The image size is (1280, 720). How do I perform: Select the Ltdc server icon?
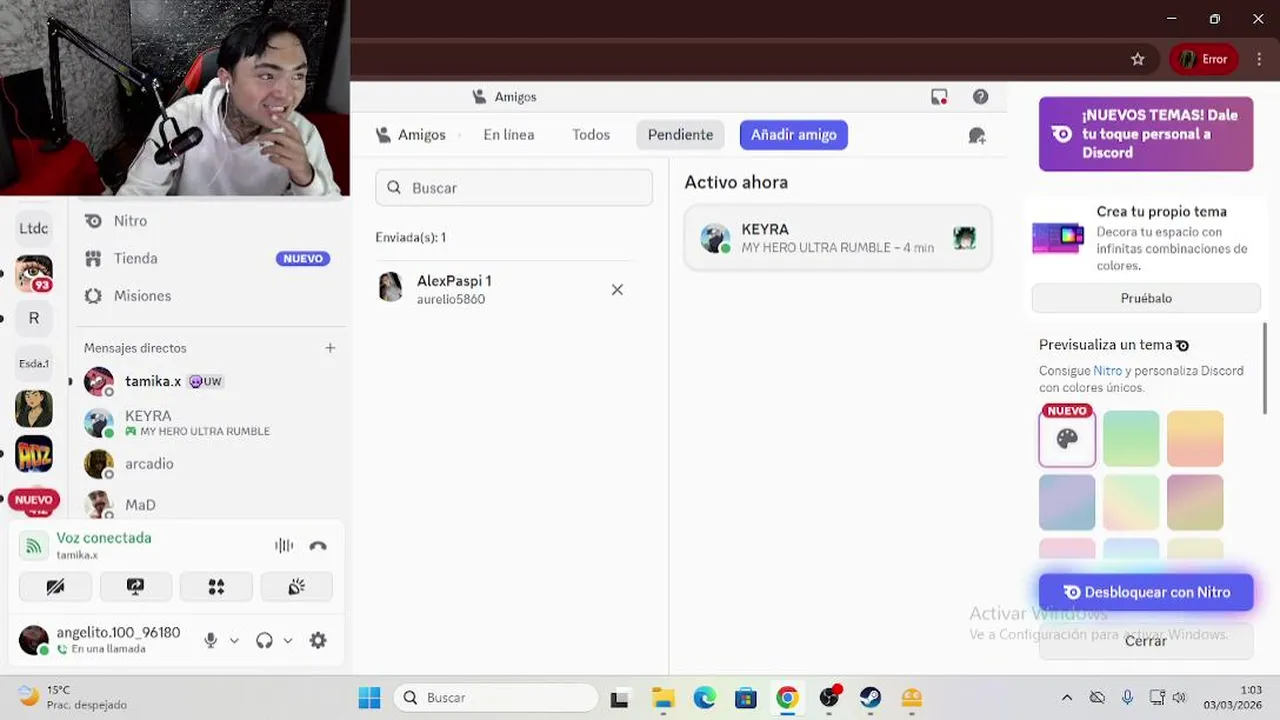point(34,228)
